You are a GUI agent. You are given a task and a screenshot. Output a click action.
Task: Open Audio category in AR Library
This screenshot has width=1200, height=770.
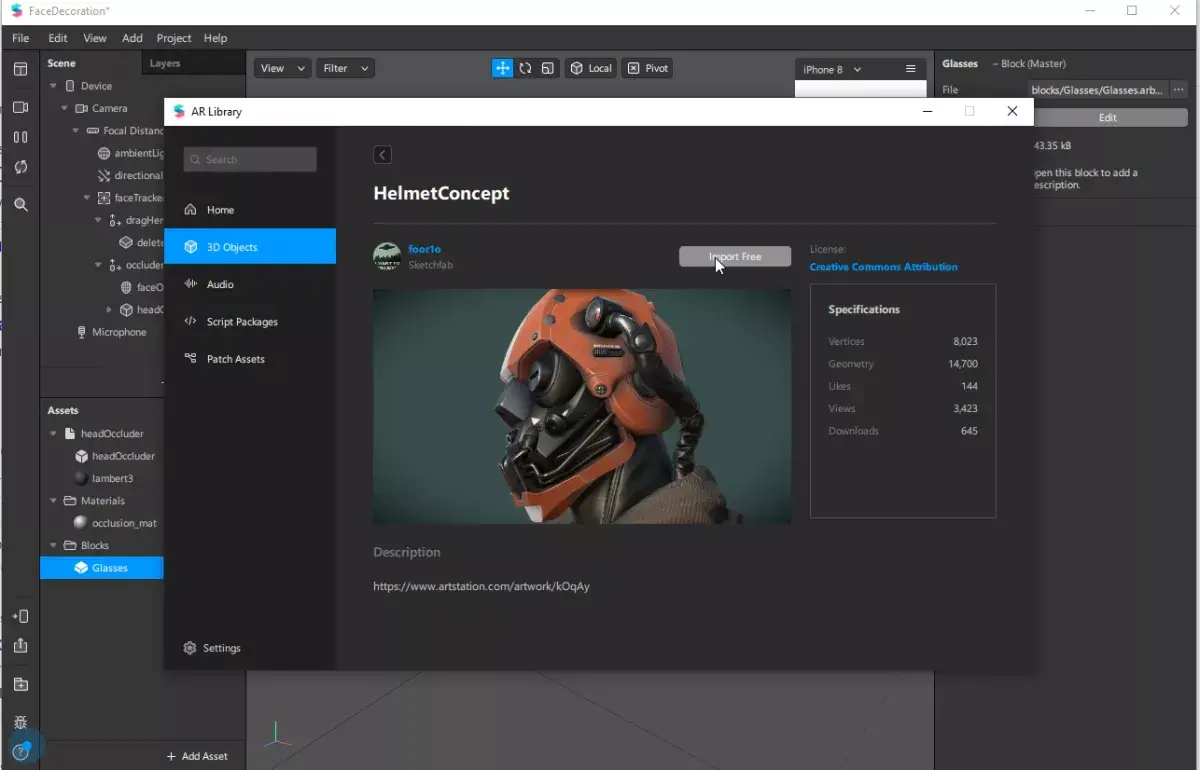[250, 284]
